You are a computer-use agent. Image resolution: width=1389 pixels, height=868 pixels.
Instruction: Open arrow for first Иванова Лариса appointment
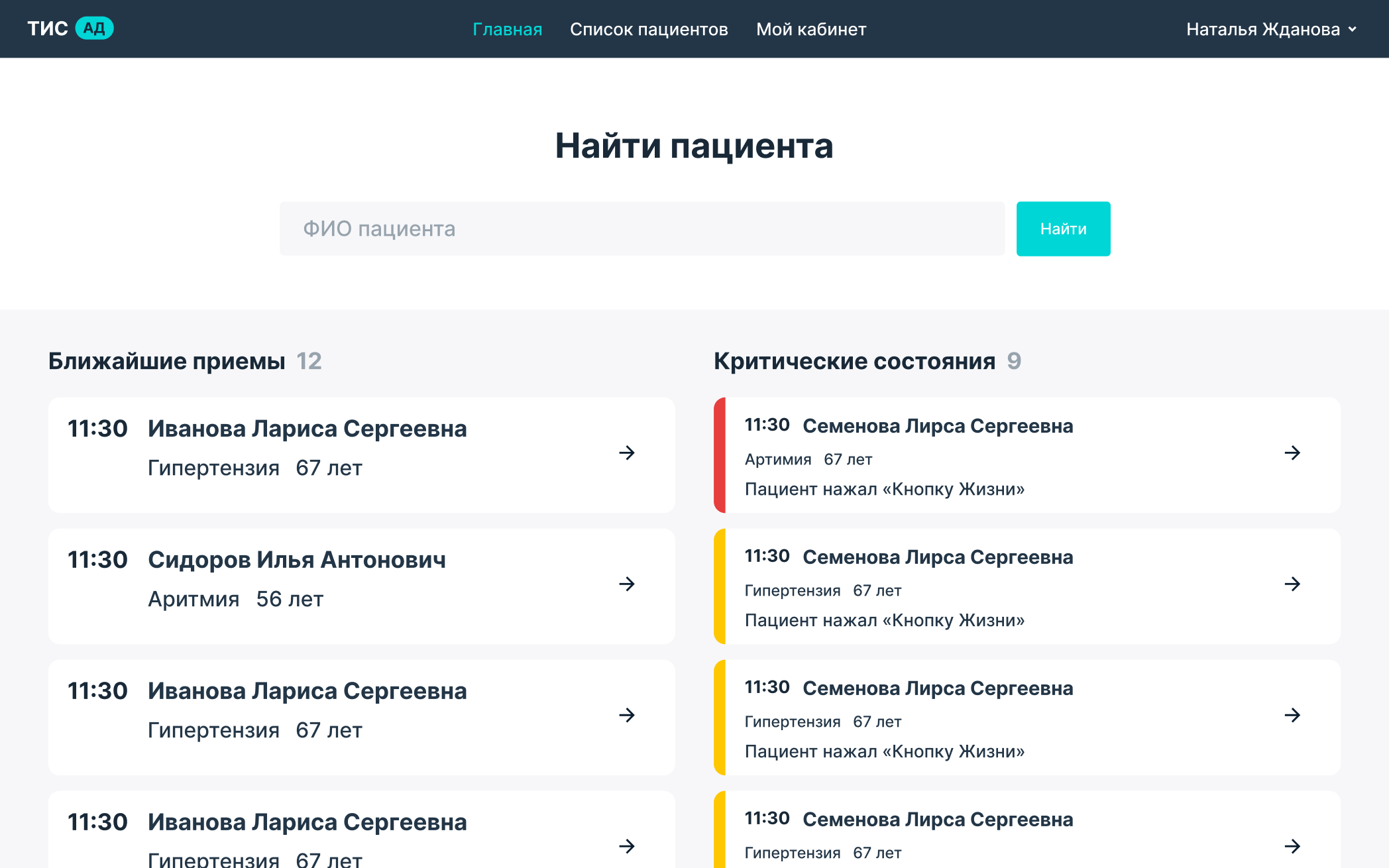pos(626,453)
